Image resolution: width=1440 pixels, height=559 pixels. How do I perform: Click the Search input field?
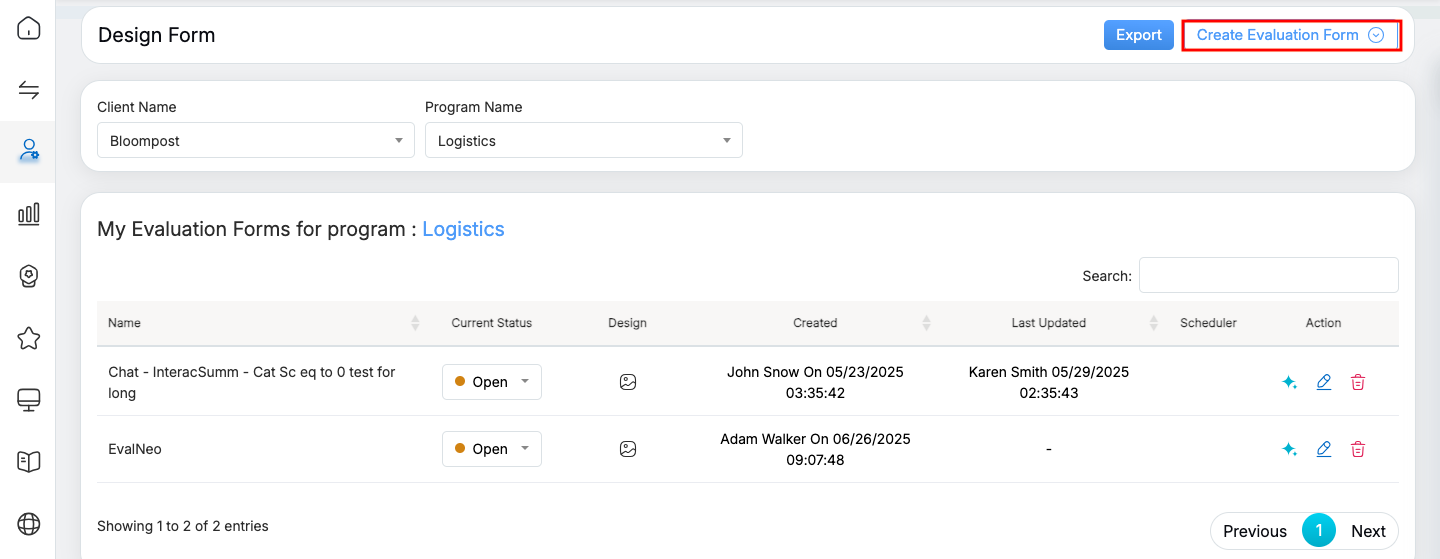(1268, 275)
